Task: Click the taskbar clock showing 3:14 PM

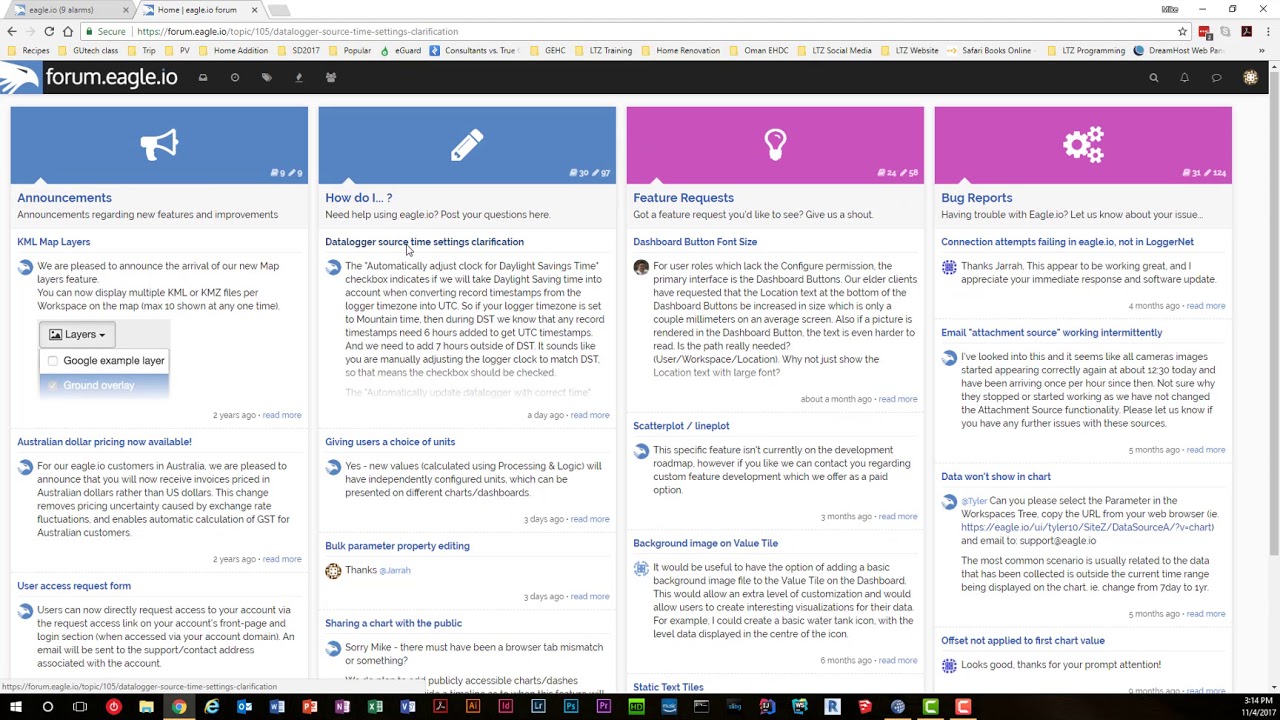Action: pyautogui.click(x=1257, y=706)
